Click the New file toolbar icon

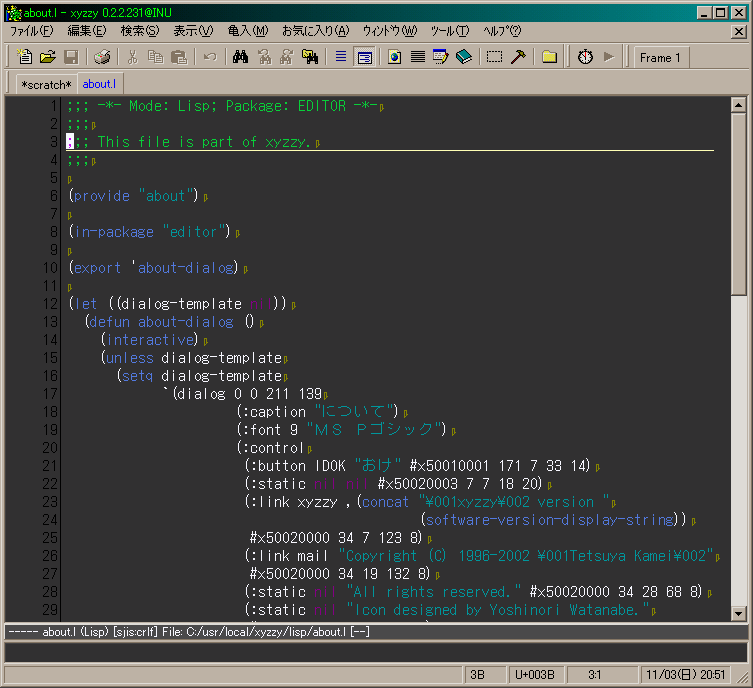pyautogui.click(x=24, y=57)
